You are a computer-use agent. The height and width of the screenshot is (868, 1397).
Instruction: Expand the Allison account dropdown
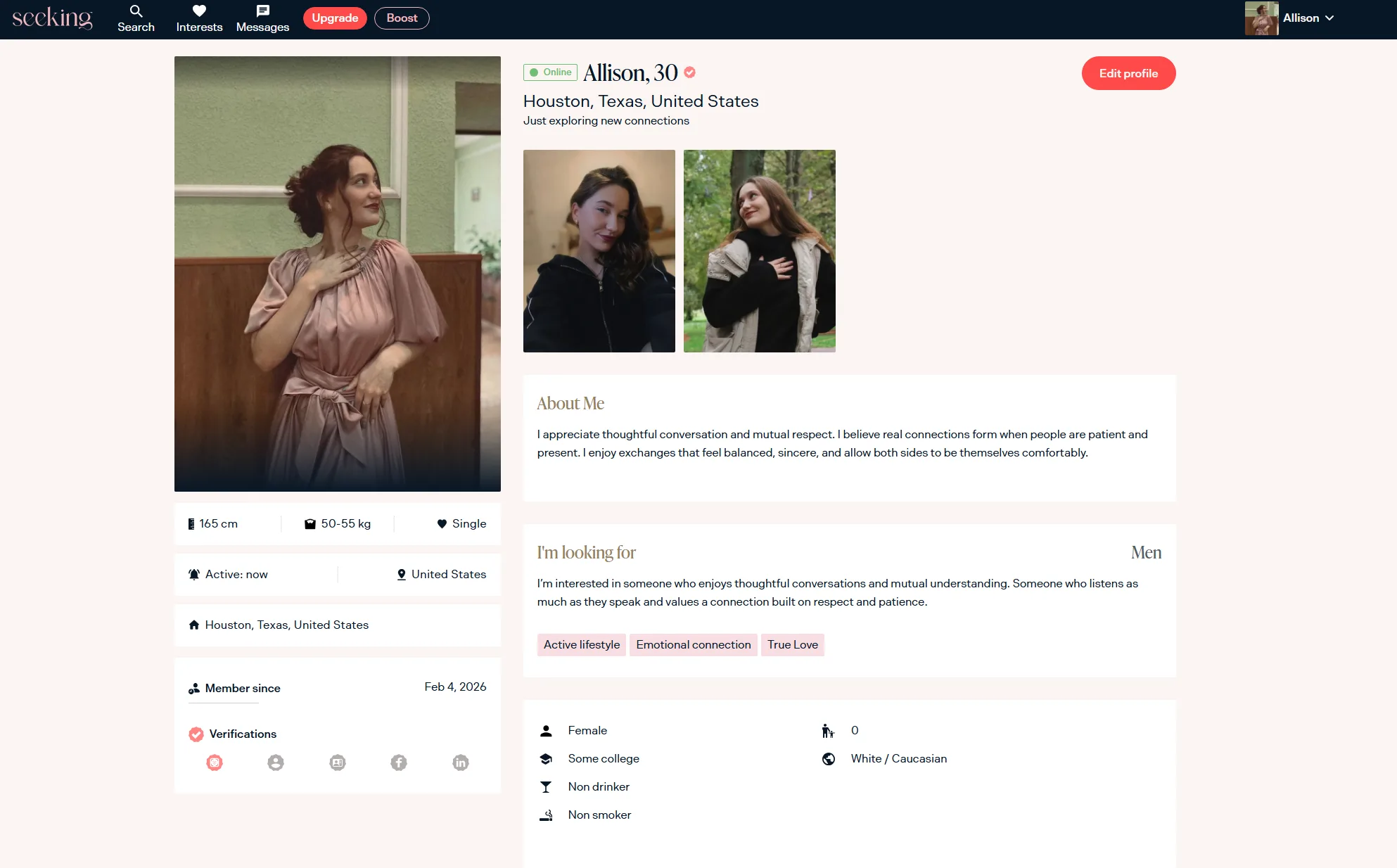(1329, 18)
